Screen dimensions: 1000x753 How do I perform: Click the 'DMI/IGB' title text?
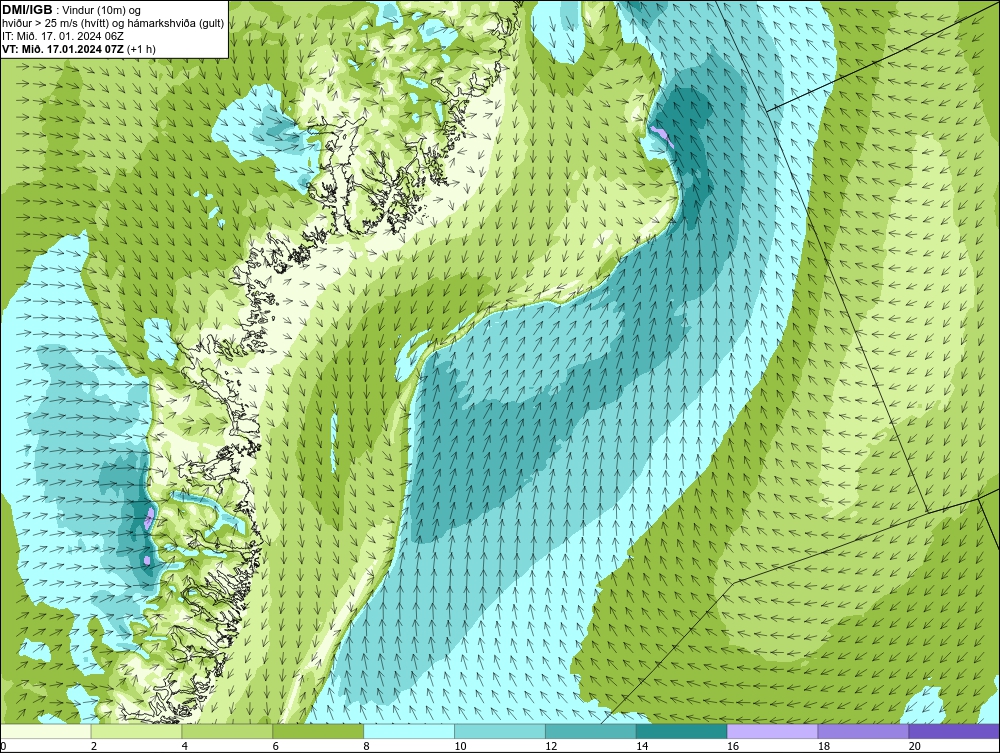[x=27, y=10]
